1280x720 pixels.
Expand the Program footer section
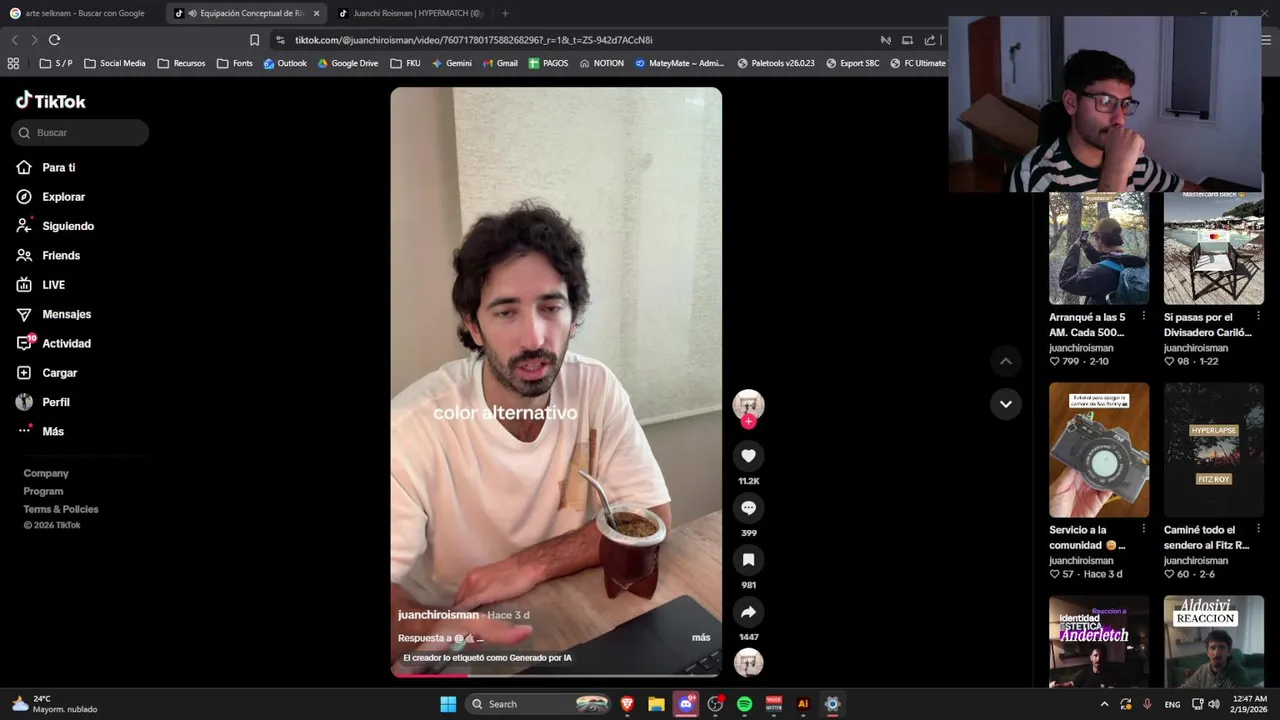pyautogui.click(x=43, y=491)
